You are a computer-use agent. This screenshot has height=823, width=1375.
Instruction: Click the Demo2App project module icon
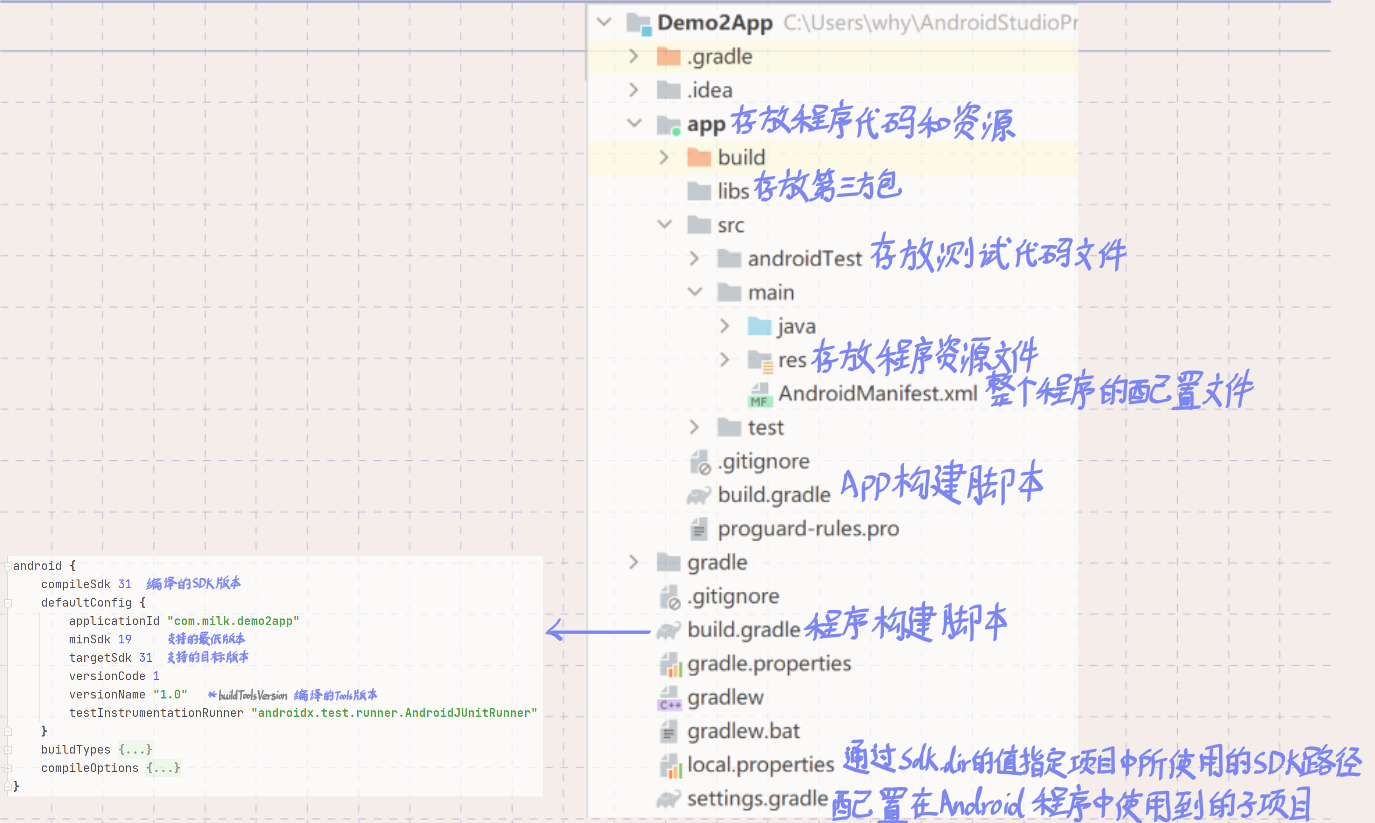(x=639, y=23)
